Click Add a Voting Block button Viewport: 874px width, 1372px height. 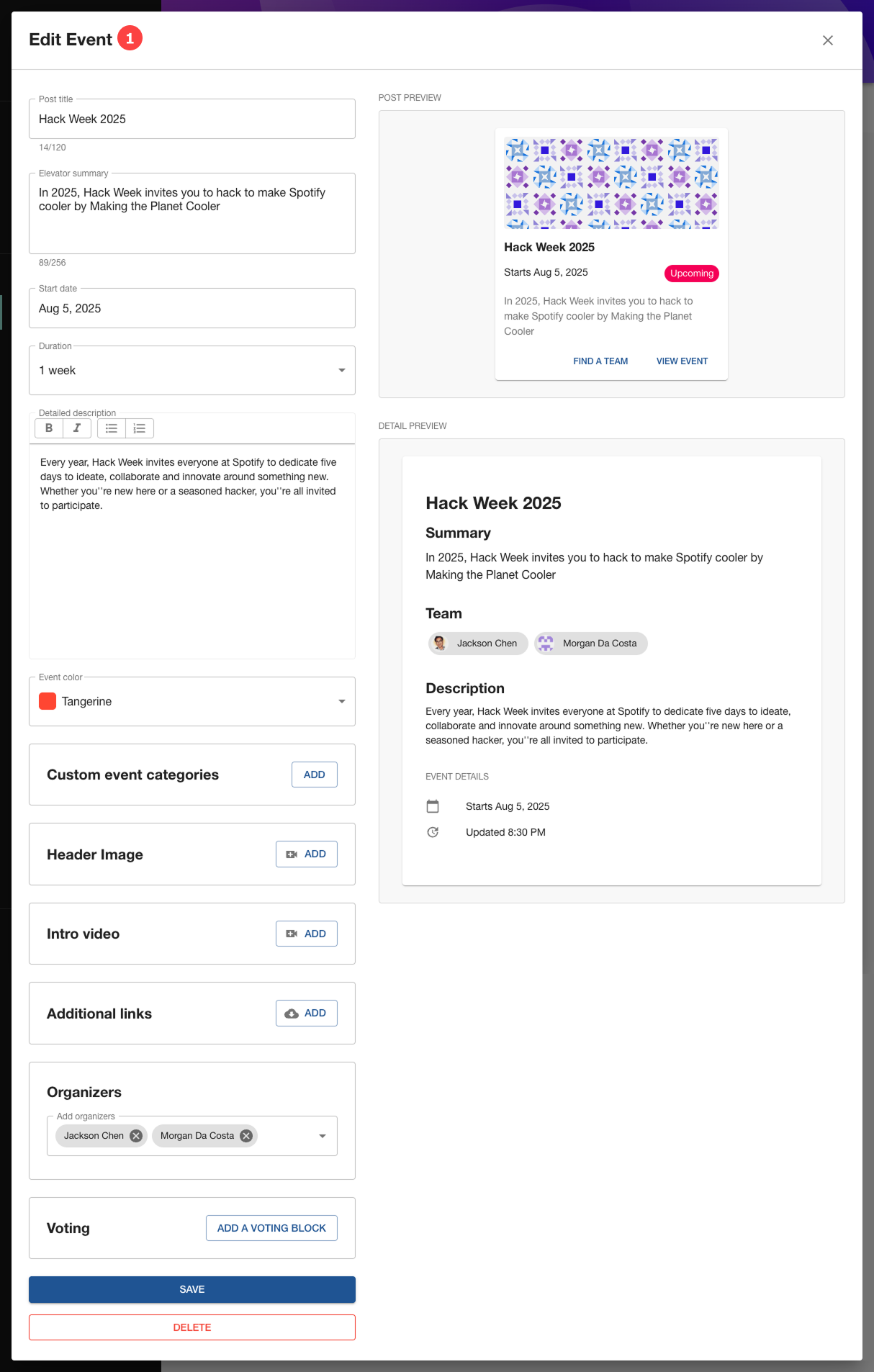(x=272, y=1228)
